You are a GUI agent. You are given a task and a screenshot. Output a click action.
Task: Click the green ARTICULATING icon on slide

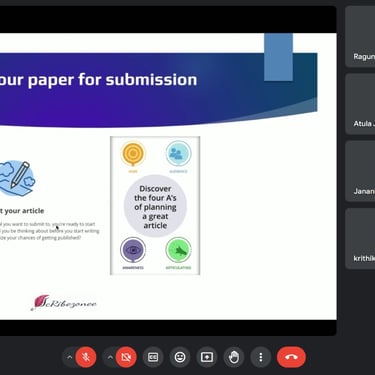point(178,250)
